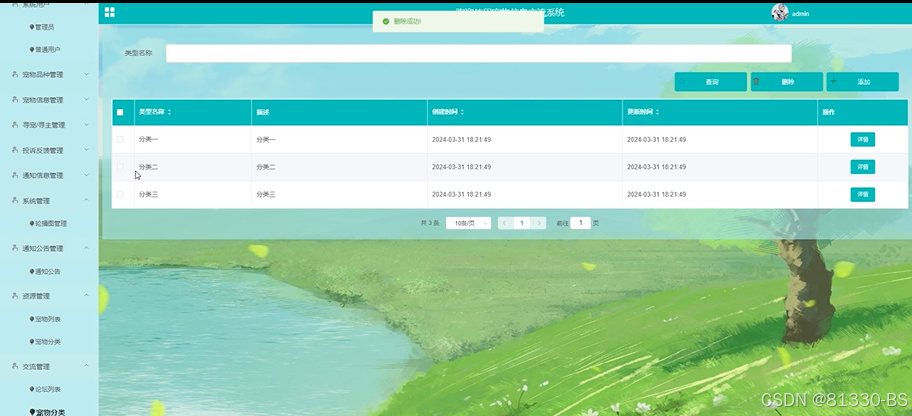
Task: Sort by the 更新时间 column arrows
Action: (657, 112)
